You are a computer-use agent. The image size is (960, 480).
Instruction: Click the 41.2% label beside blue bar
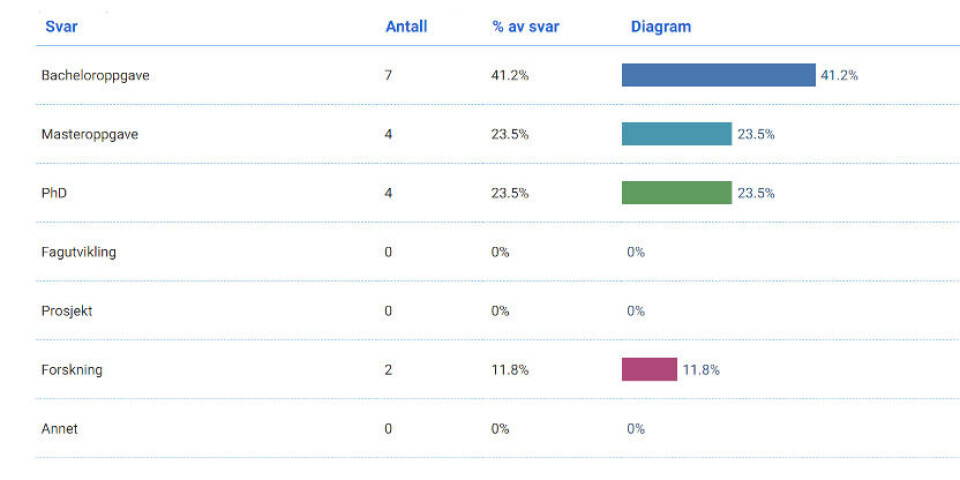click(839, 75)
